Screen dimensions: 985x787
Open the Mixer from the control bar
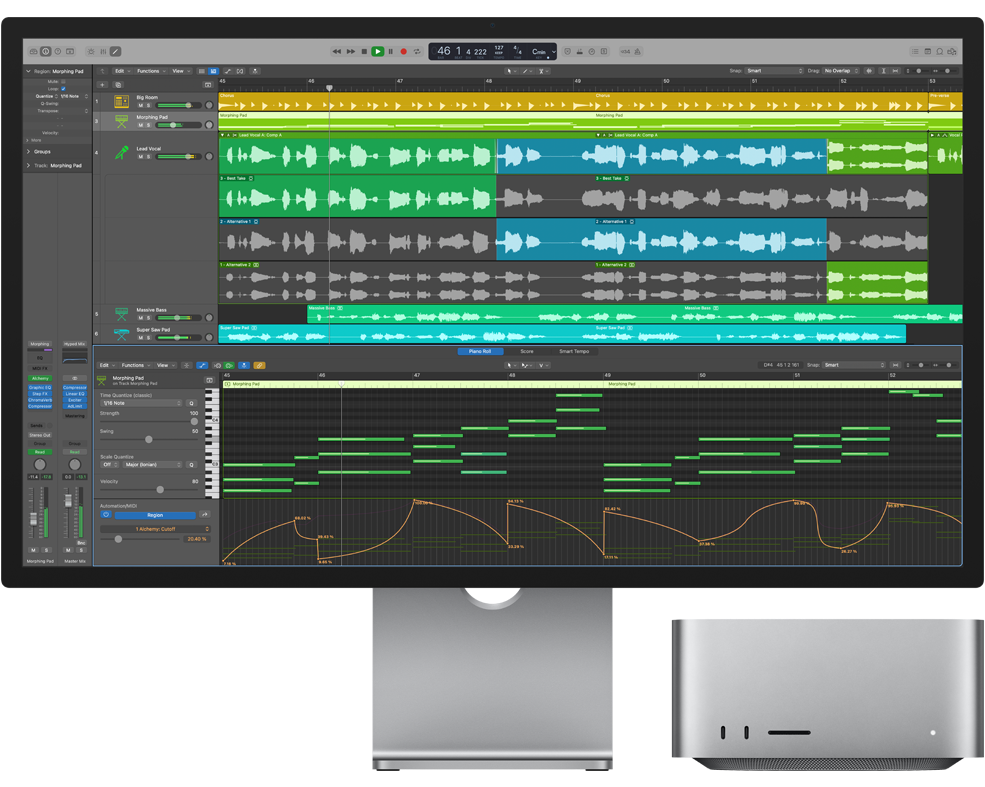point(103,52)
